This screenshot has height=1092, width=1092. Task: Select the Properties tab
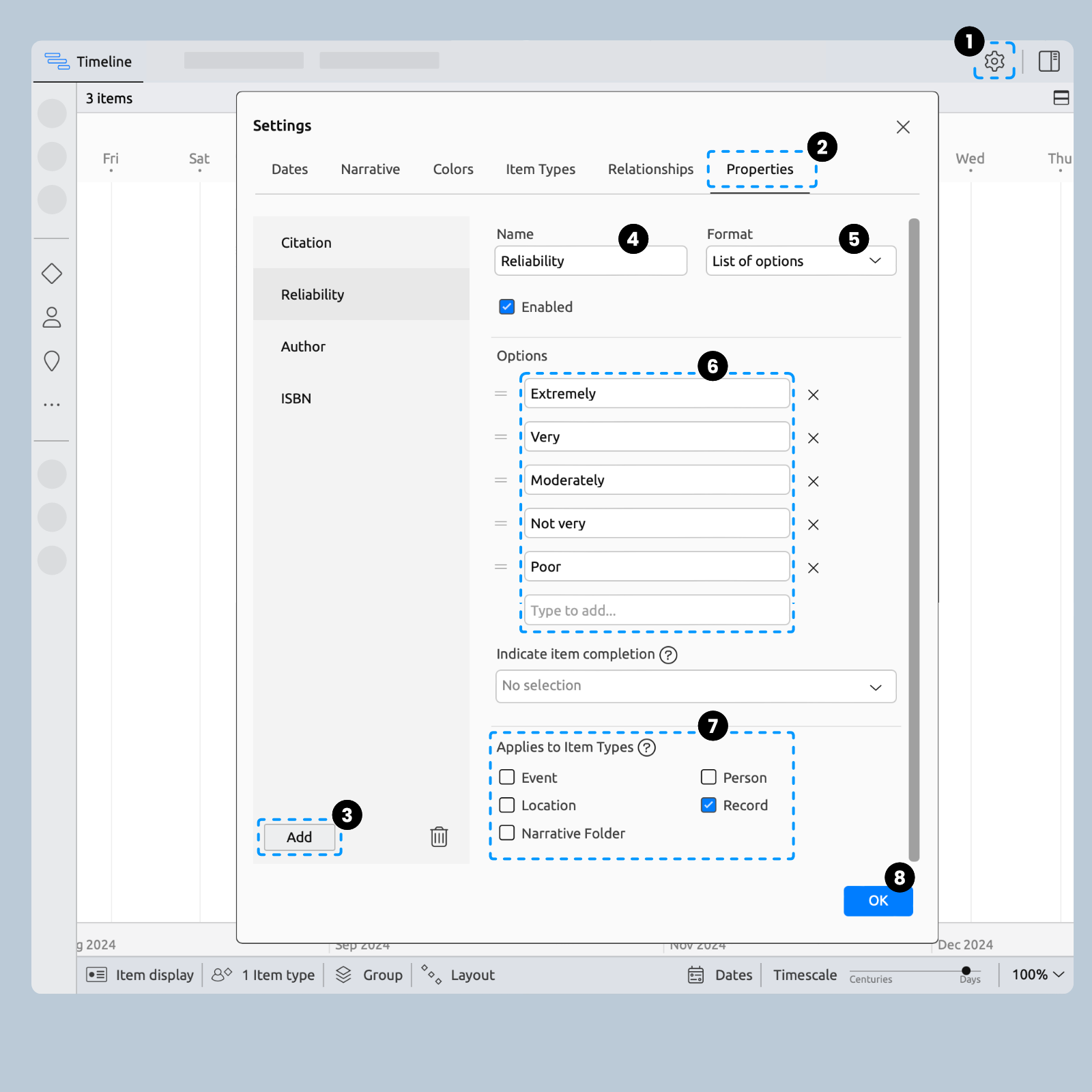[x=760, y=169]
